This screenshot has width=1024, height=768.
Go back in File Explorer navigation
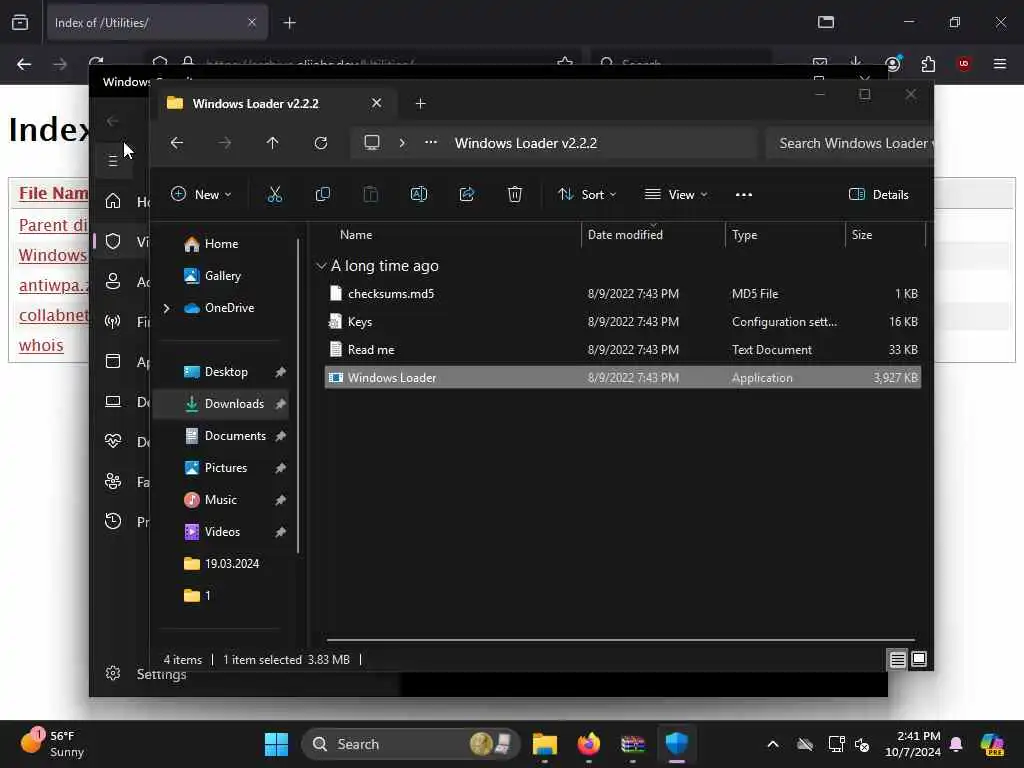176,143
